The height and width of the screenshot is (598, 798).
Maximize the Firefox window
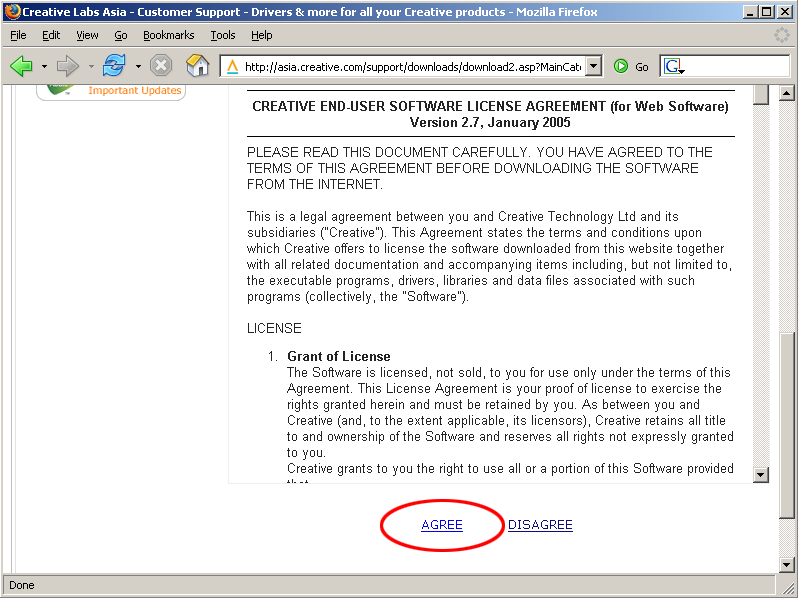point(766,12)
